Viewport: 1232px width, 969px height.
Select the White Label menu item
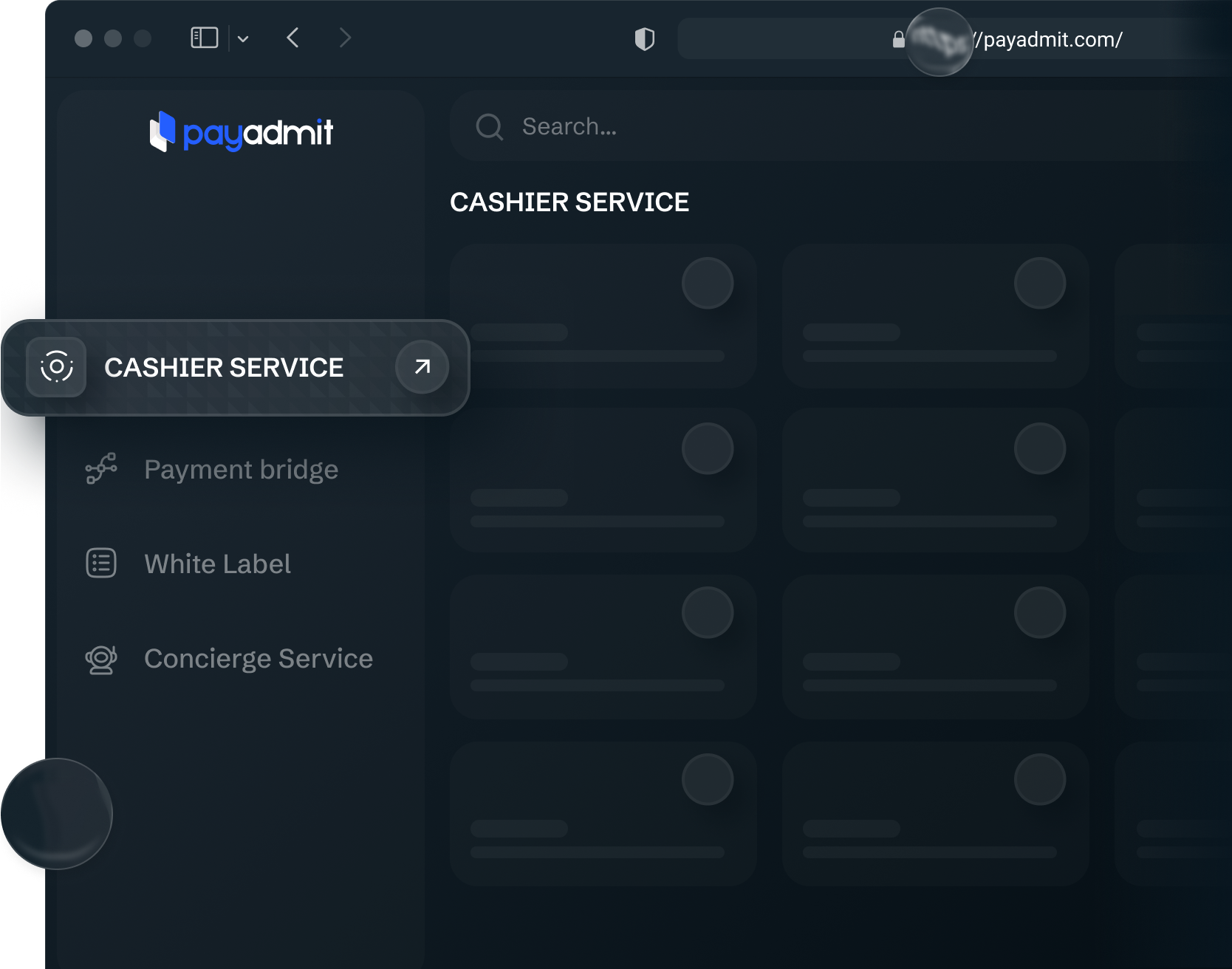pos(217,564)
